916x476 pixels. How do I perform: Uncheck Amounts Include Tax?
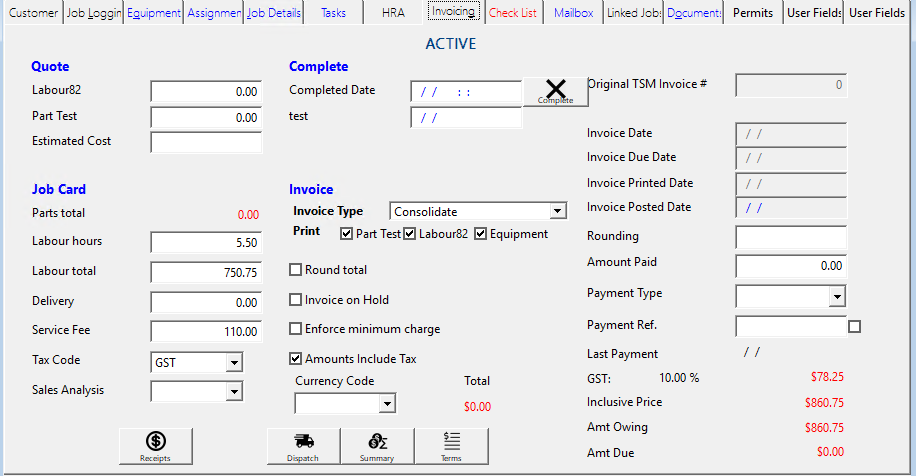point(296,358)
